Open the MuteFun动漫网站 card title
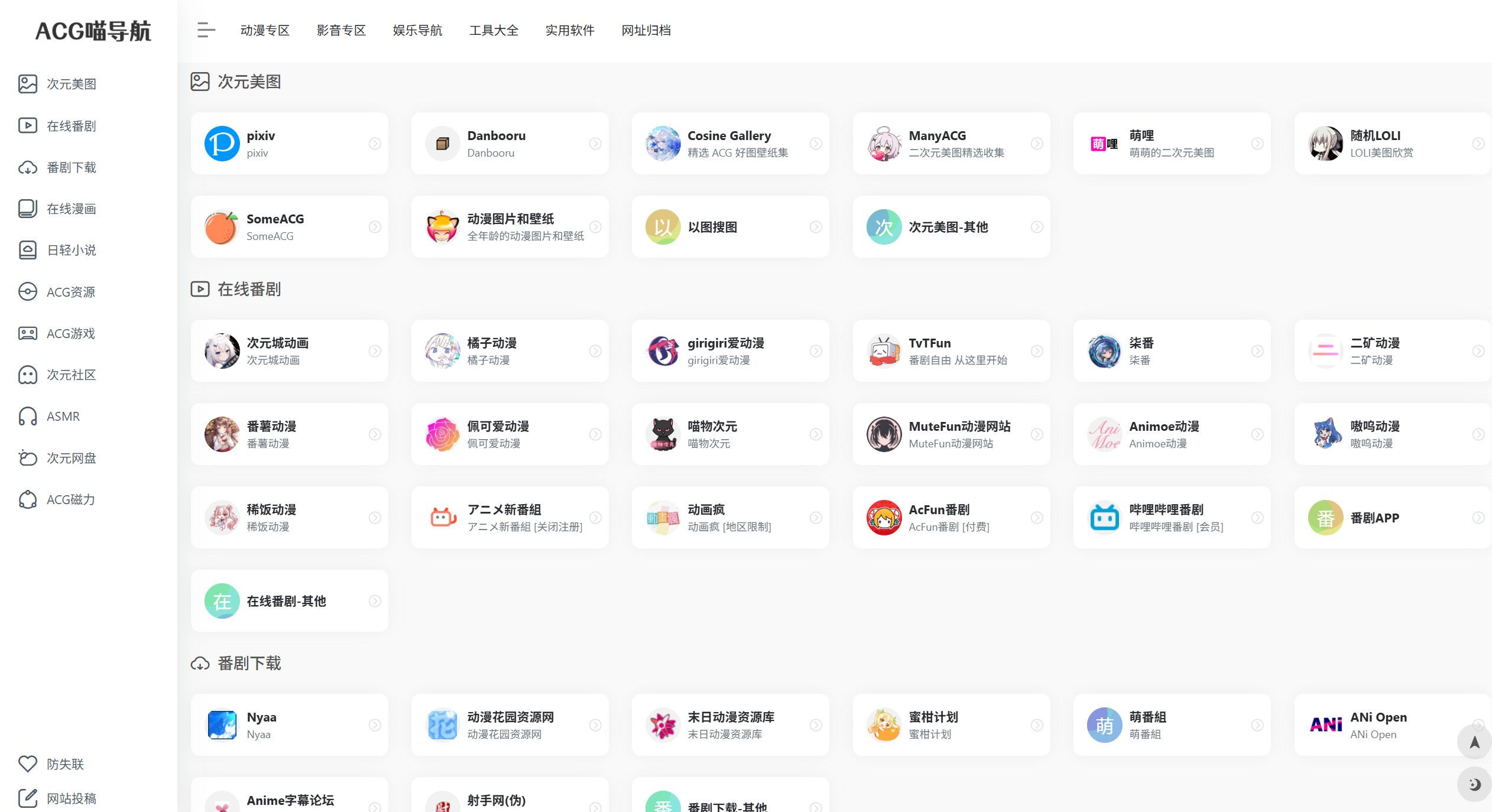 [x=959, y=426]
